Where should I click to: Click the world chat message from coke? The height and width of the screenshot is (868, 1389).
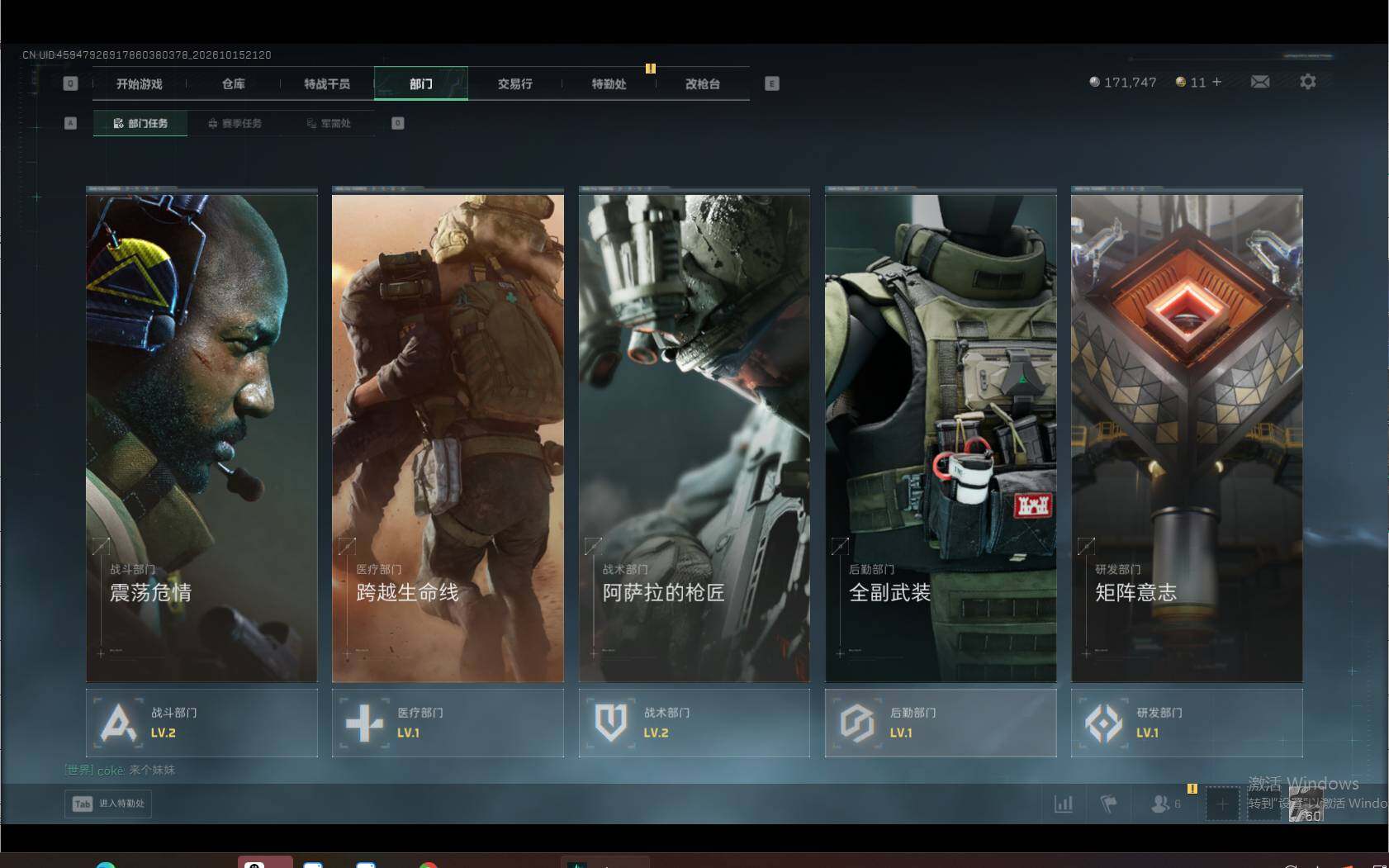point(121,770)
